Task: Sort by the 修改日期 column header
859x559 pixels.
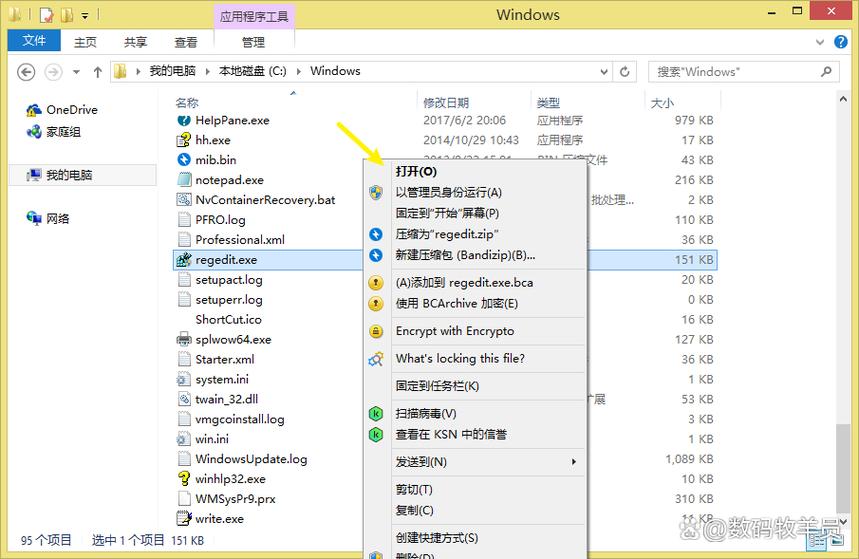Action: (x=446, y=102)
